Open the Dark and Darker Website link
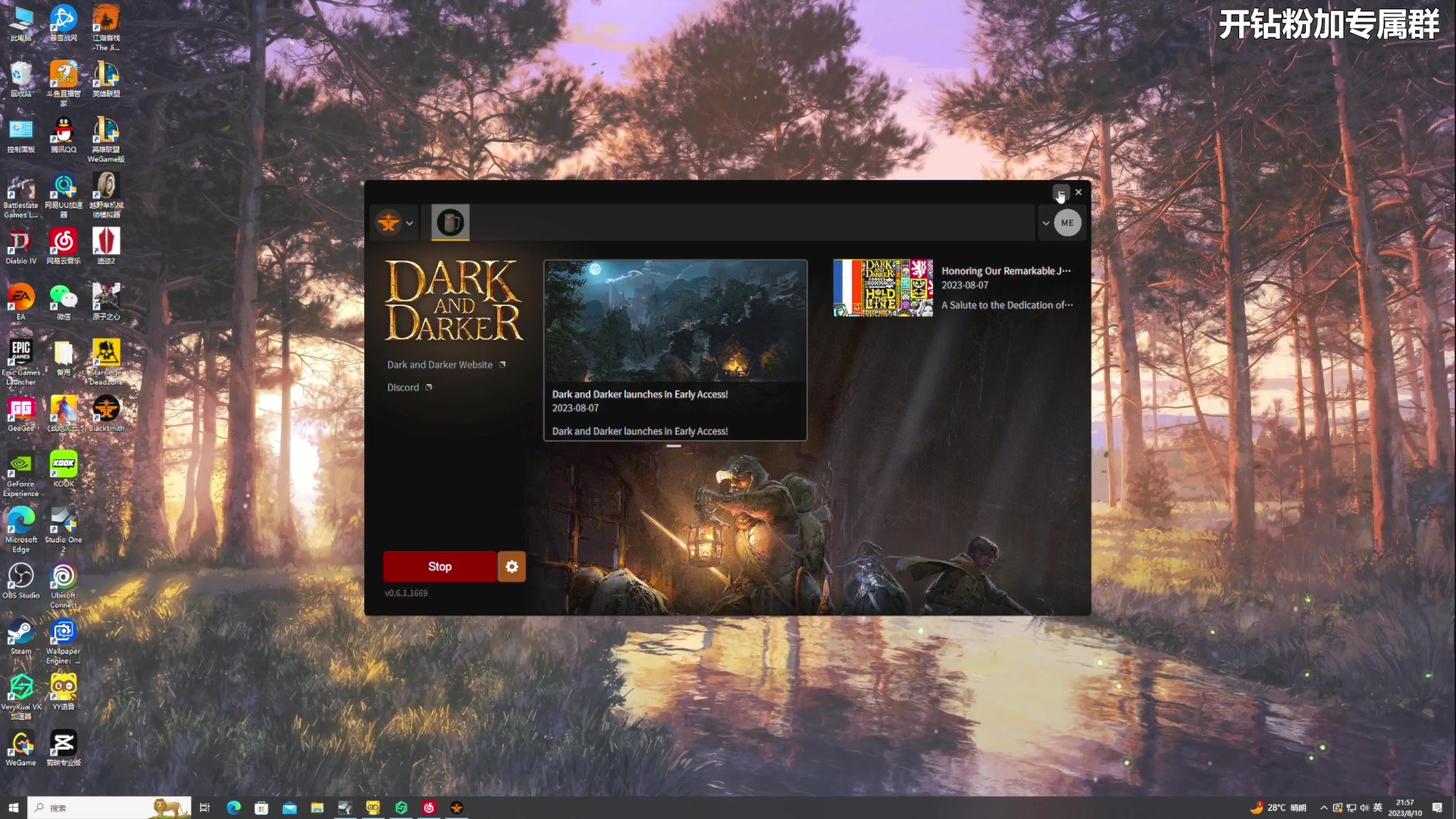The height and width of the screenshot is (819, 1456). [x=447, y=365]
